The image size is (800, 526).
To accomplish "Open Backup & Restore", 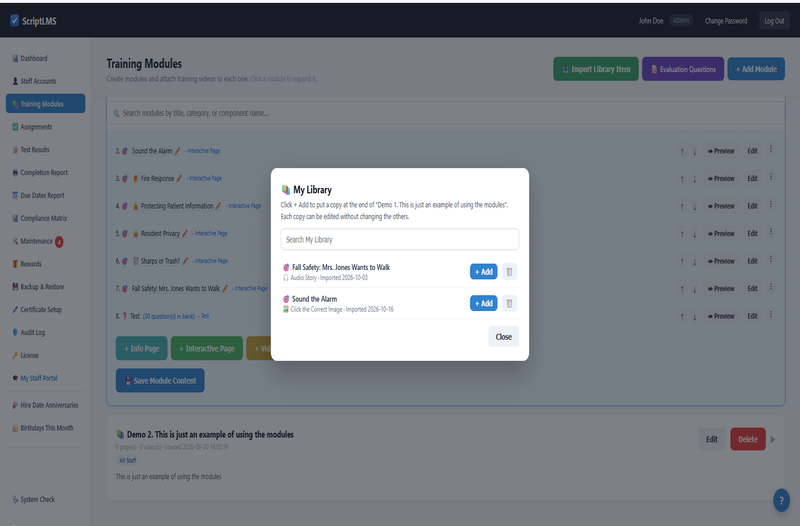I will [45, 287].
